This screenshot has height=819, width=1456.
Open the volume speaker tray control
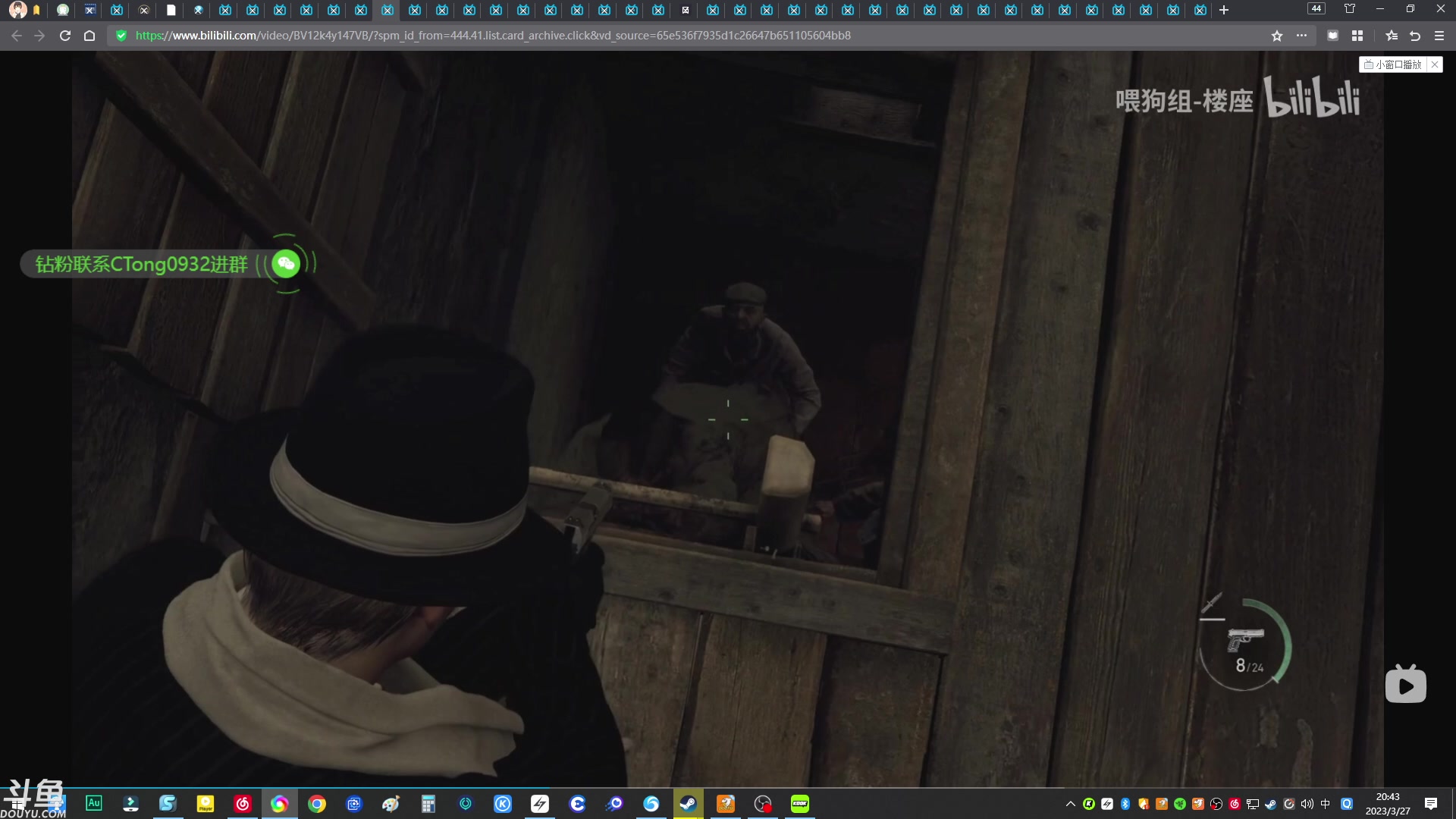tap(1307, 804)
